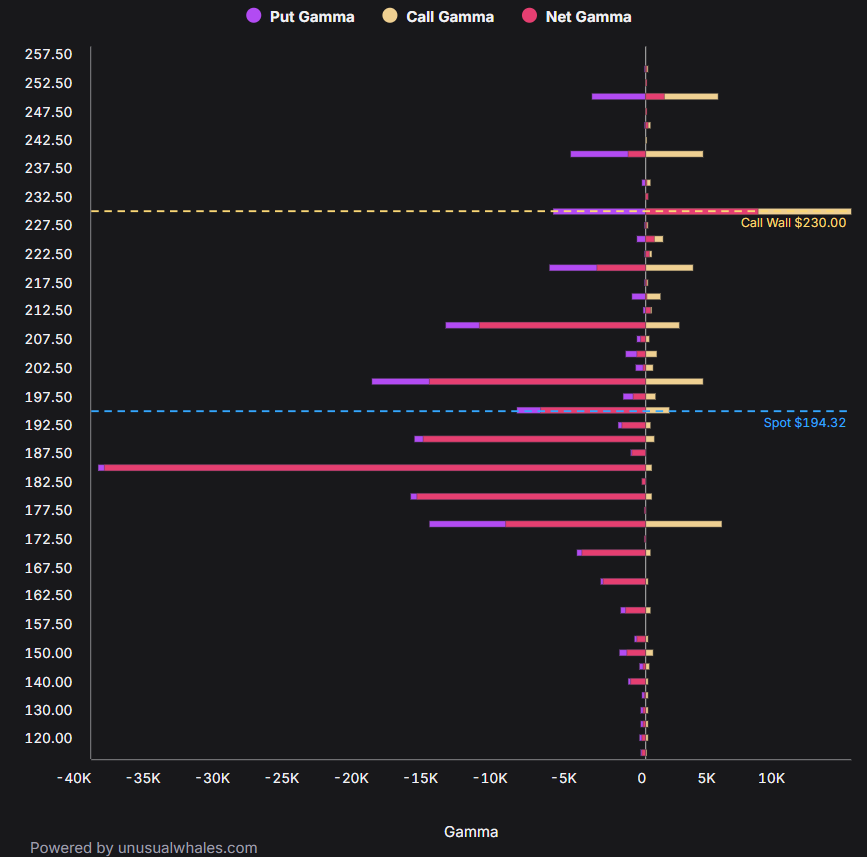Click the 197.50 strike label
This screenshot has width=867, height=857.
(x=49, y=397)
